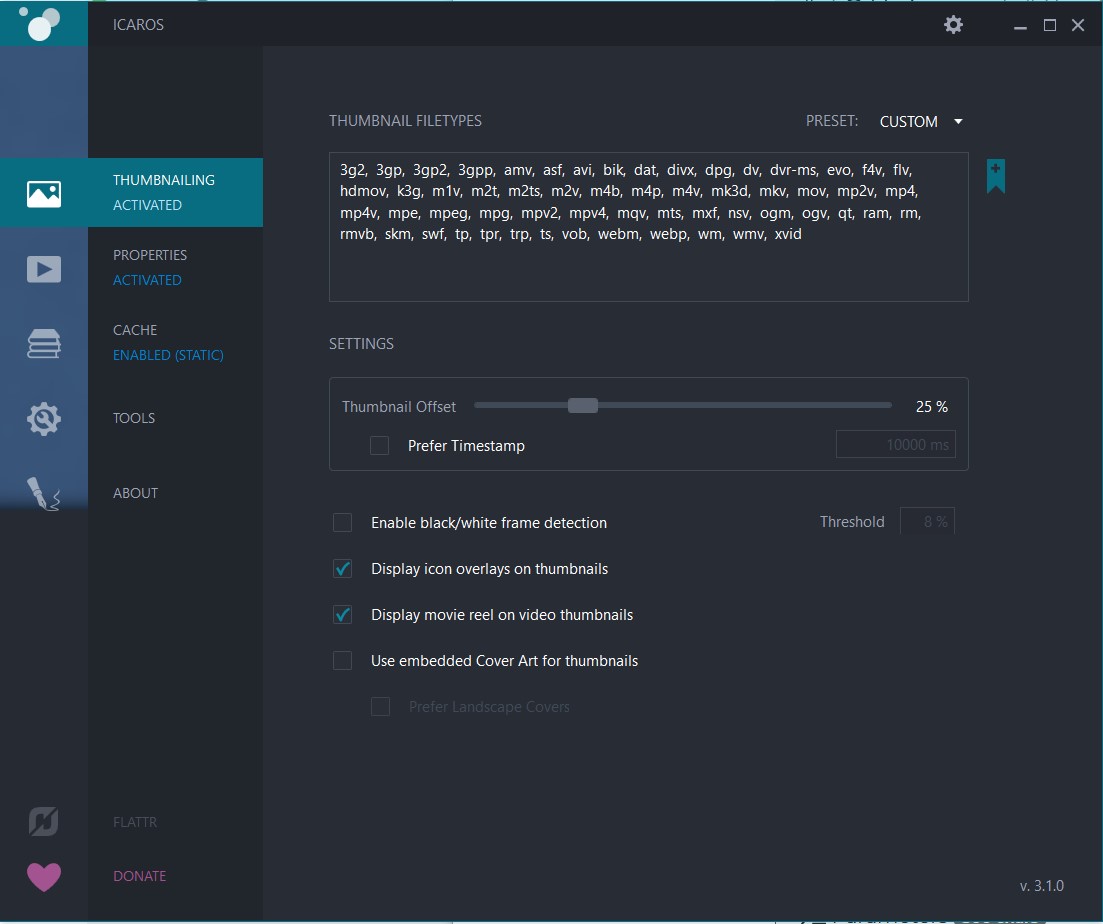Click the thumbnailing picture icon in sidebar
Viewport: 1103px width, 924px height.
point(44,193)
